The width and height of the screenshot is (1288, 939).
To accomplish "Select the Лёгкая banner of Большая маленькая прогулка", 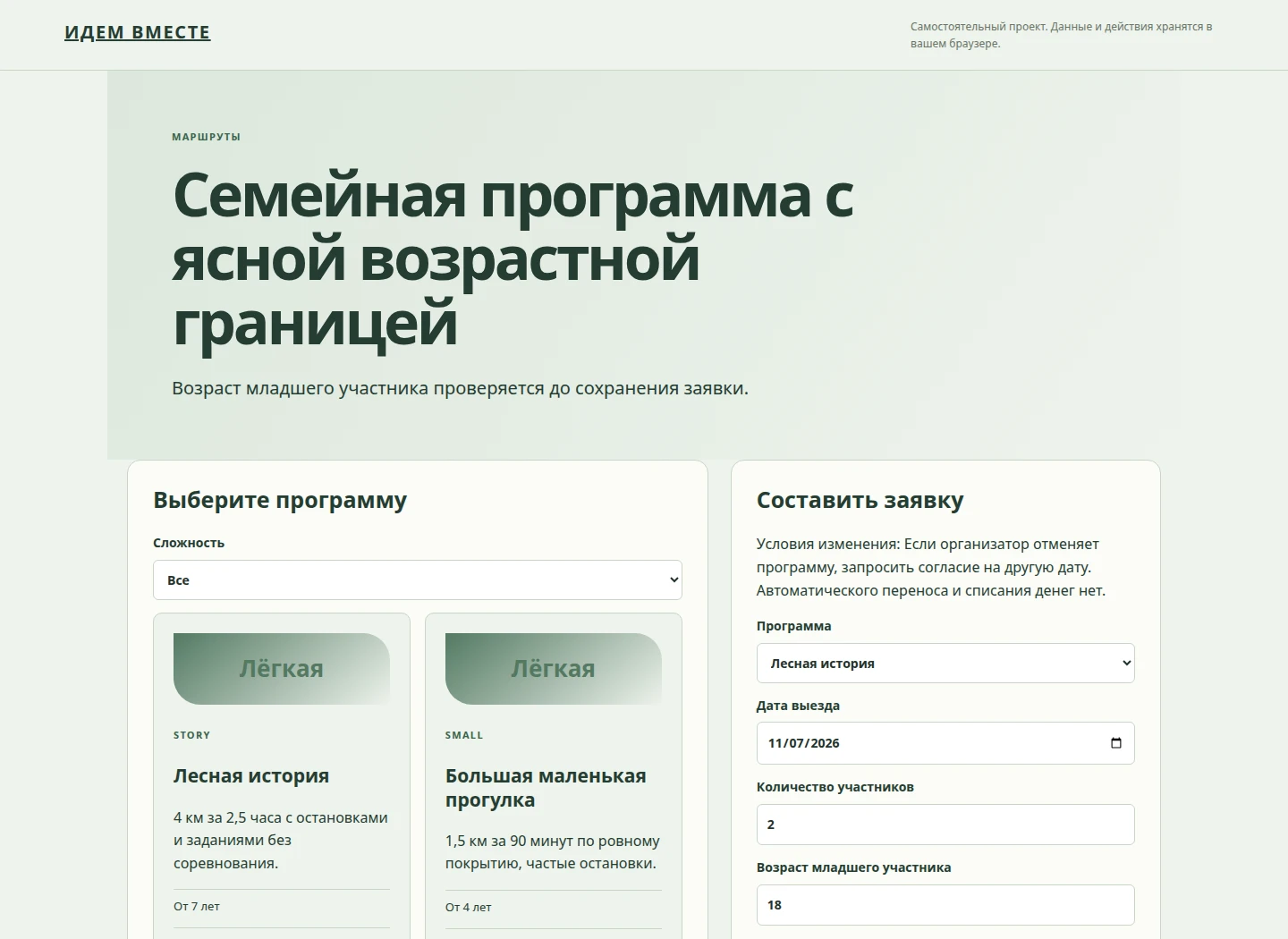I will (554, 669).
